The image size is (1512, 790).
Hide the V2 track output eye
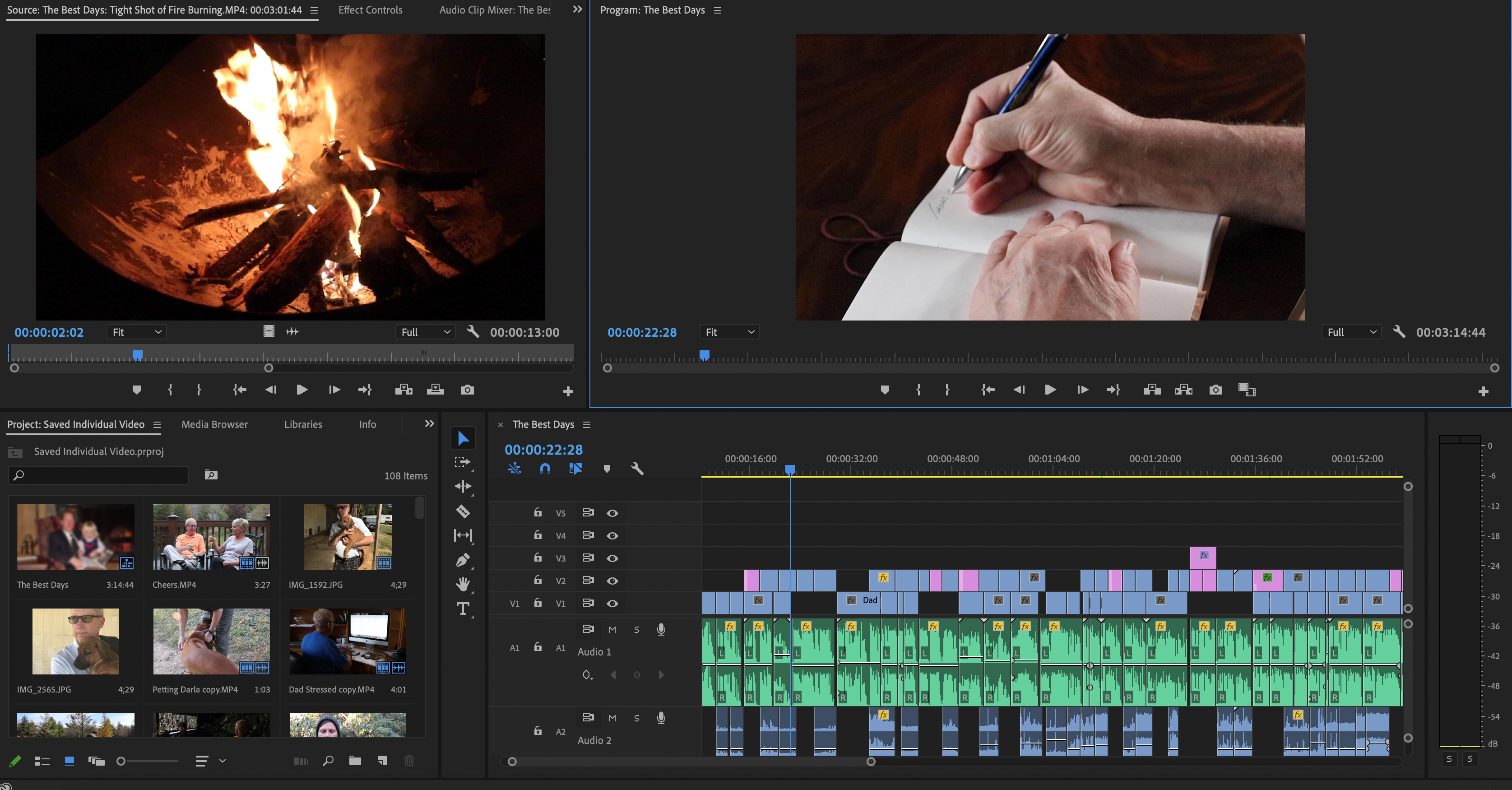pos(612,581)
